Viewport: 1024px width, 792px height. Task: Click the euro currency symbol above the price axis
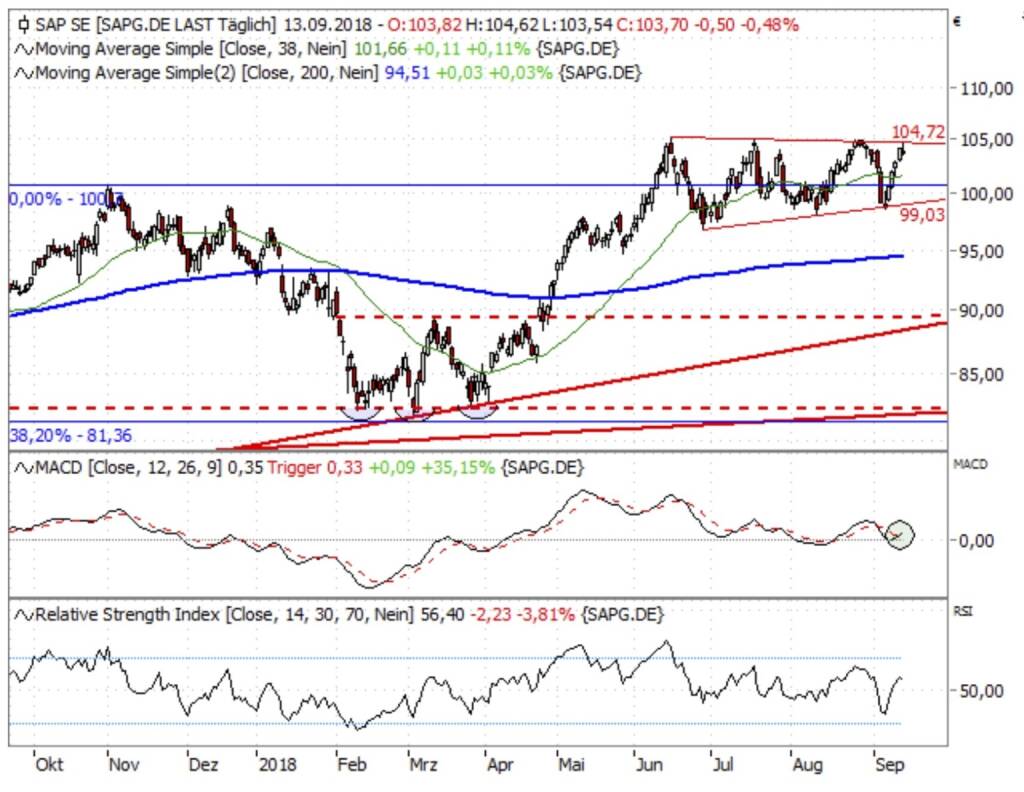tap(957, 22)
